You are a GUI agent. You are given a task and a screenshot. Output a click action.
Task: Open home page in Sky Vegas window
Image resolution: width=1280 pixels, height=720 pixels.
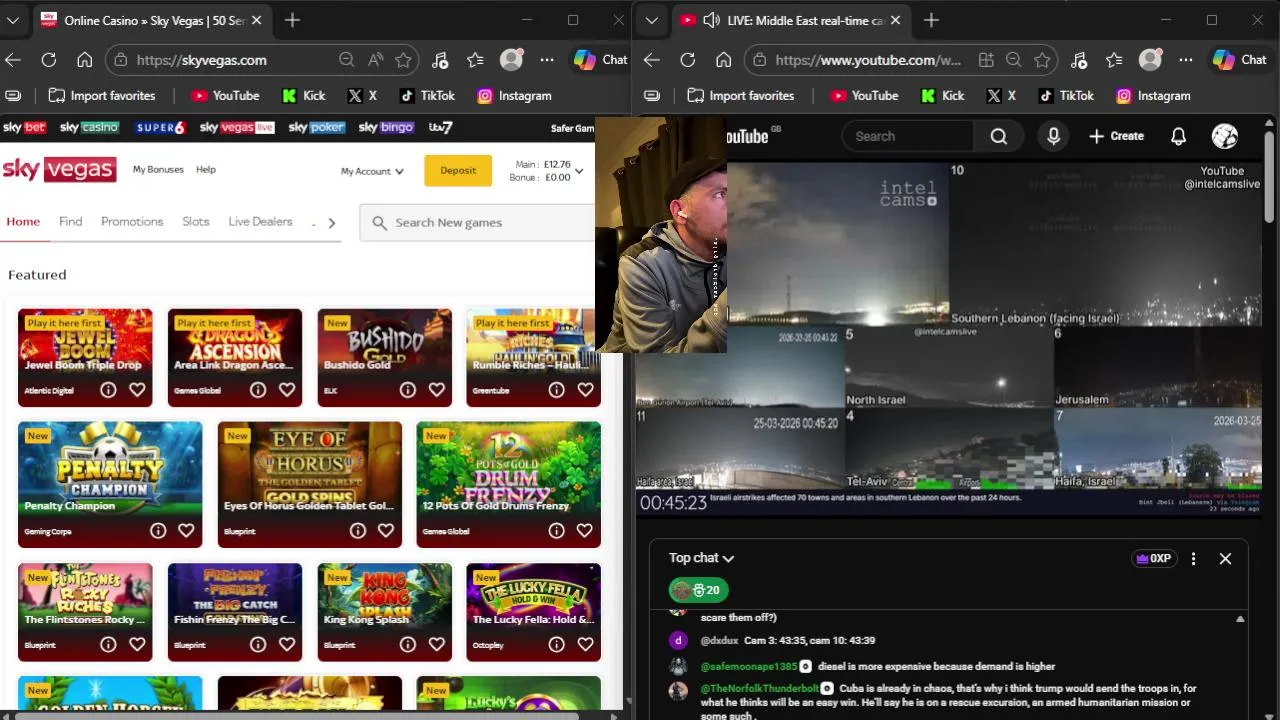click(85, 60)
